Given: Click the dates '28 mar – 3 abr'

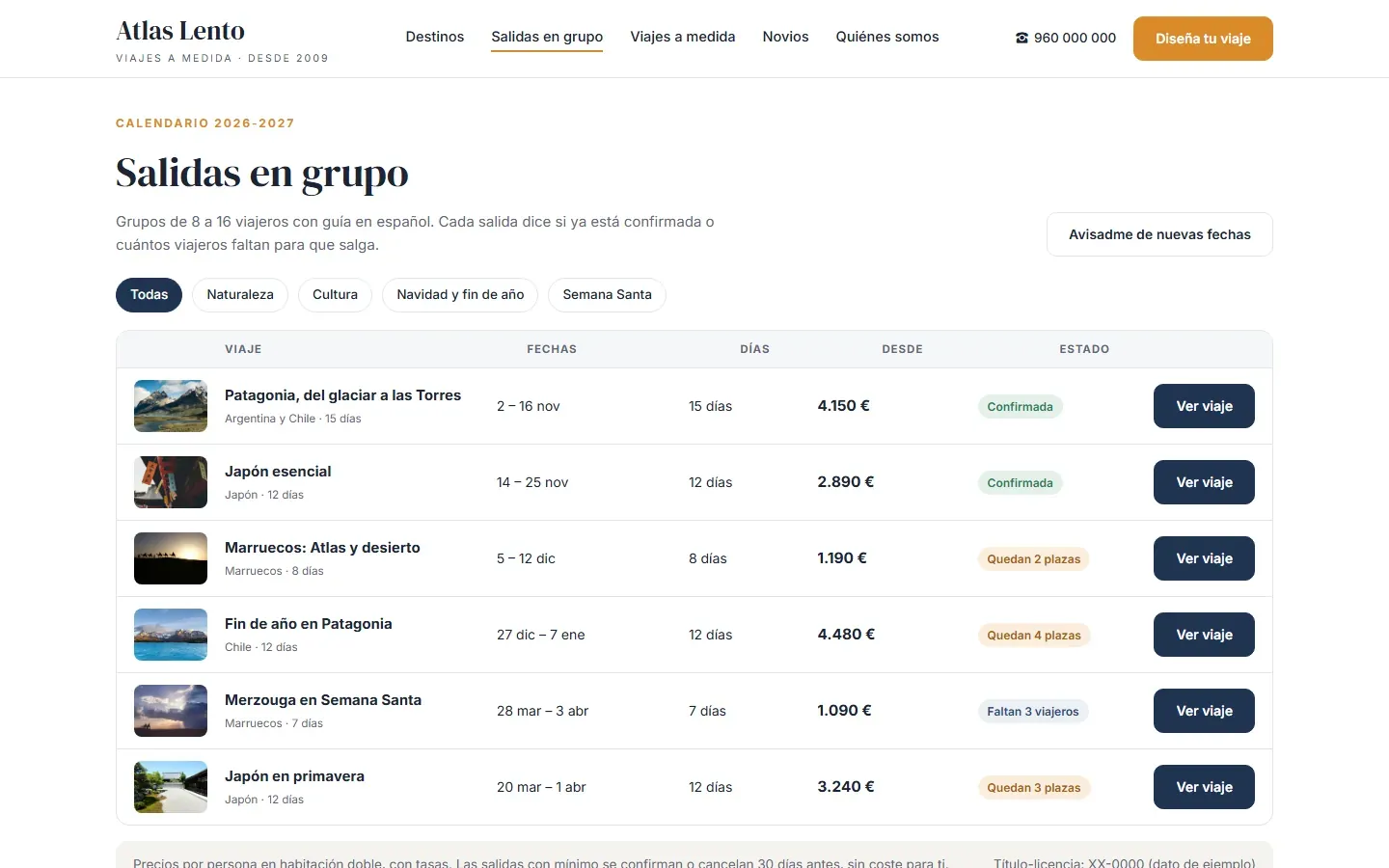Looking at the screenshot, I should pos(542,711).
